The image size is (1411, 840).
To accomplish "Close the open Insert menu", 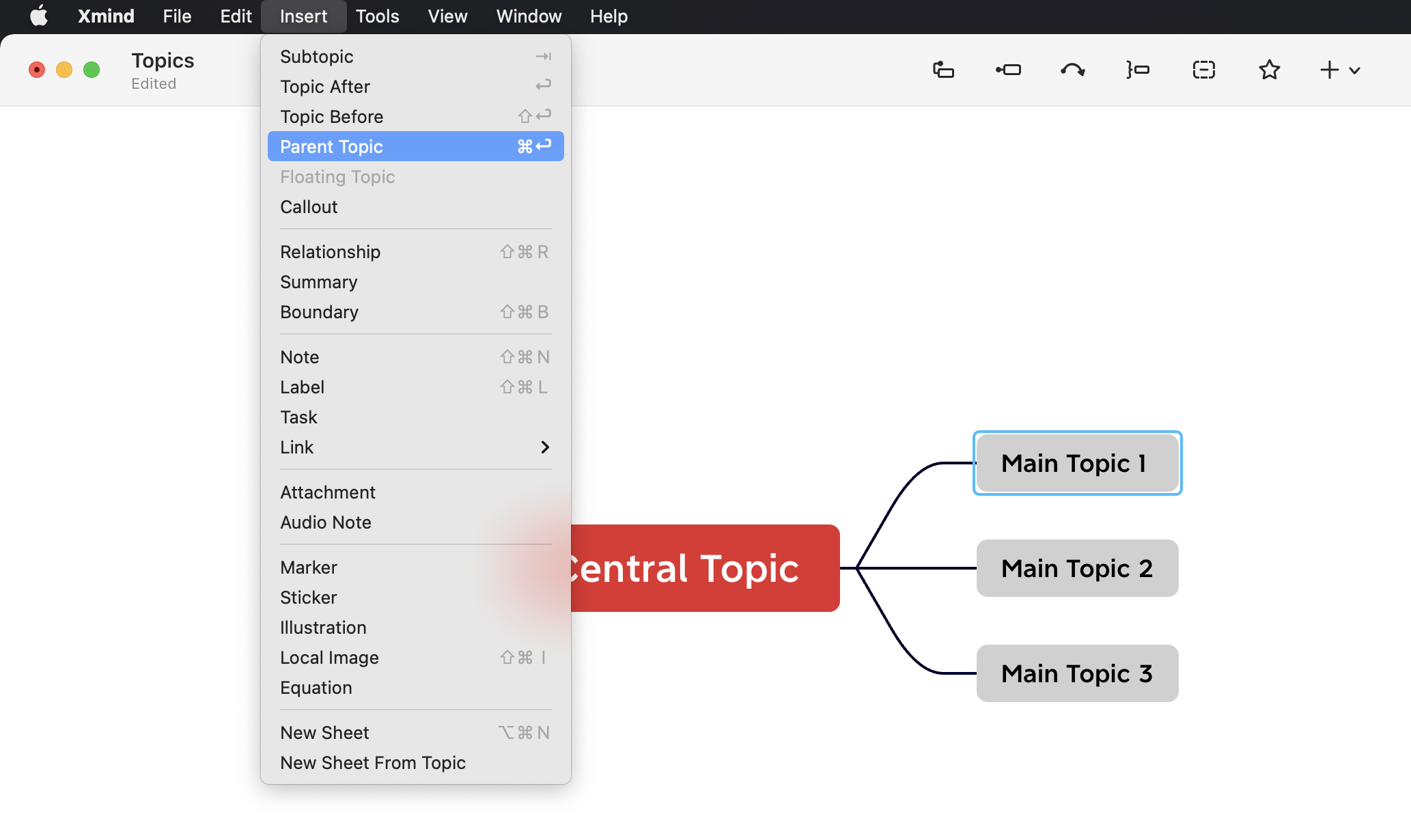I will tap(303, 16).
